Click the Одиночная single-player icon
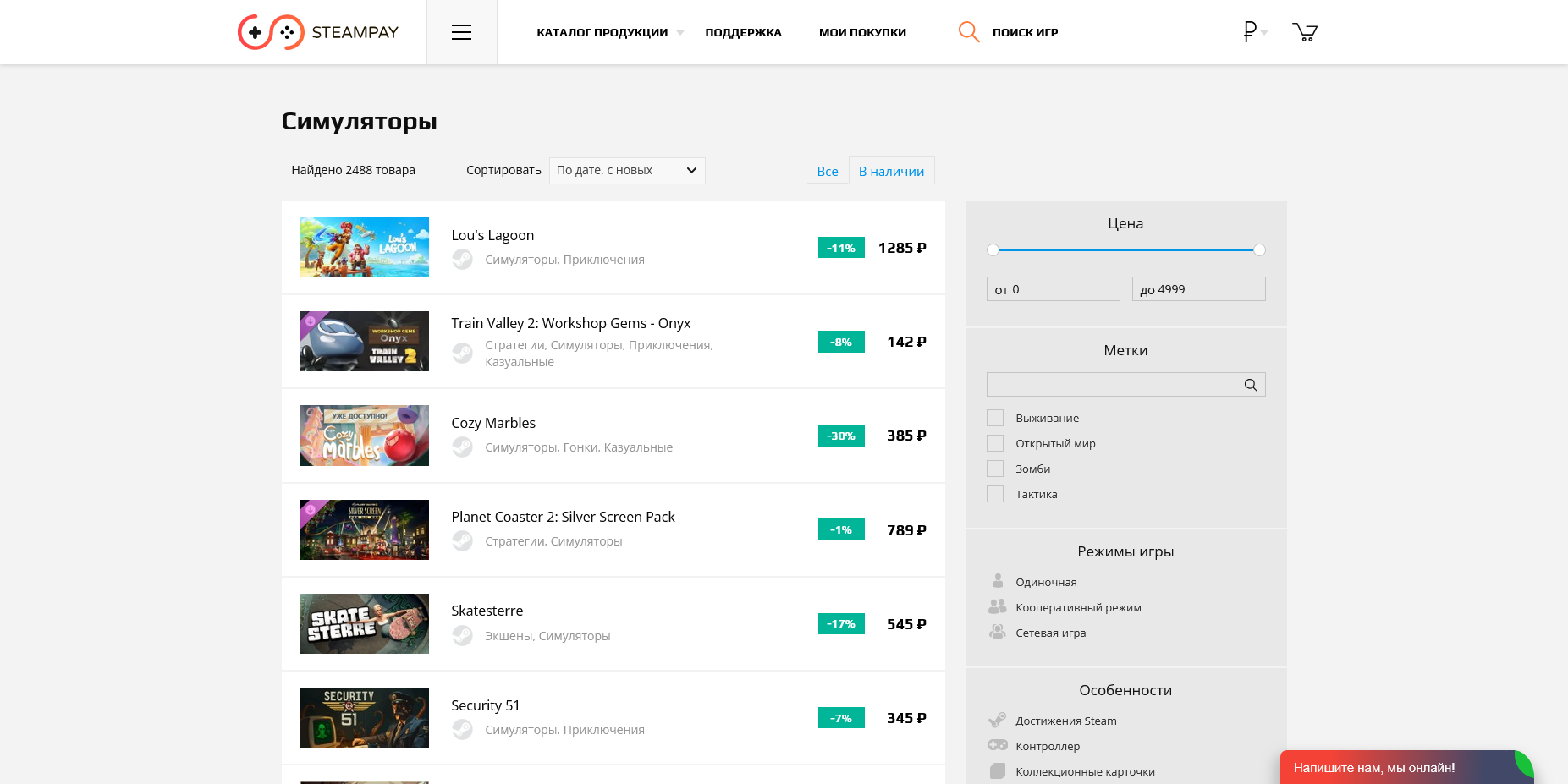The height and width of the screenshot is (784, 1568). pyautogui.click(x=998, y=581)
